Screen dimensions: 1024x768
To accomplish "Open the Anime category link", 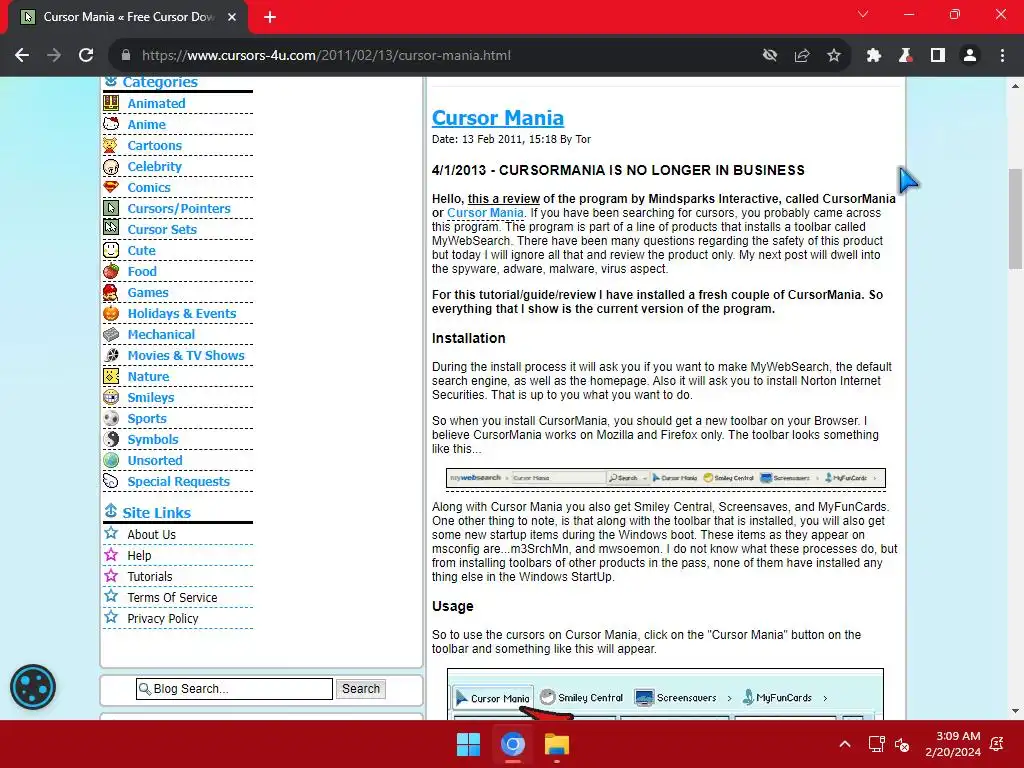I will tap(146, 124).
